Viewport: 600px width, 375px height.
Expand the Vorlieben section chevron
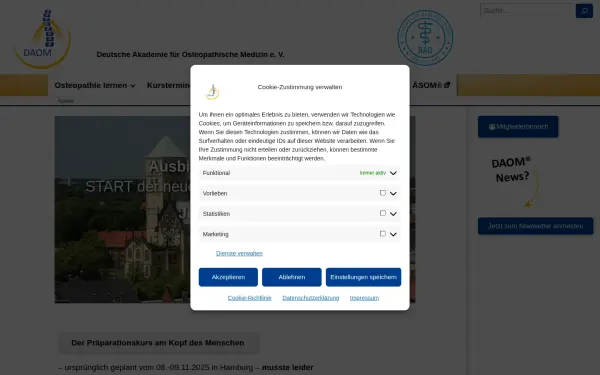point(393,193)
